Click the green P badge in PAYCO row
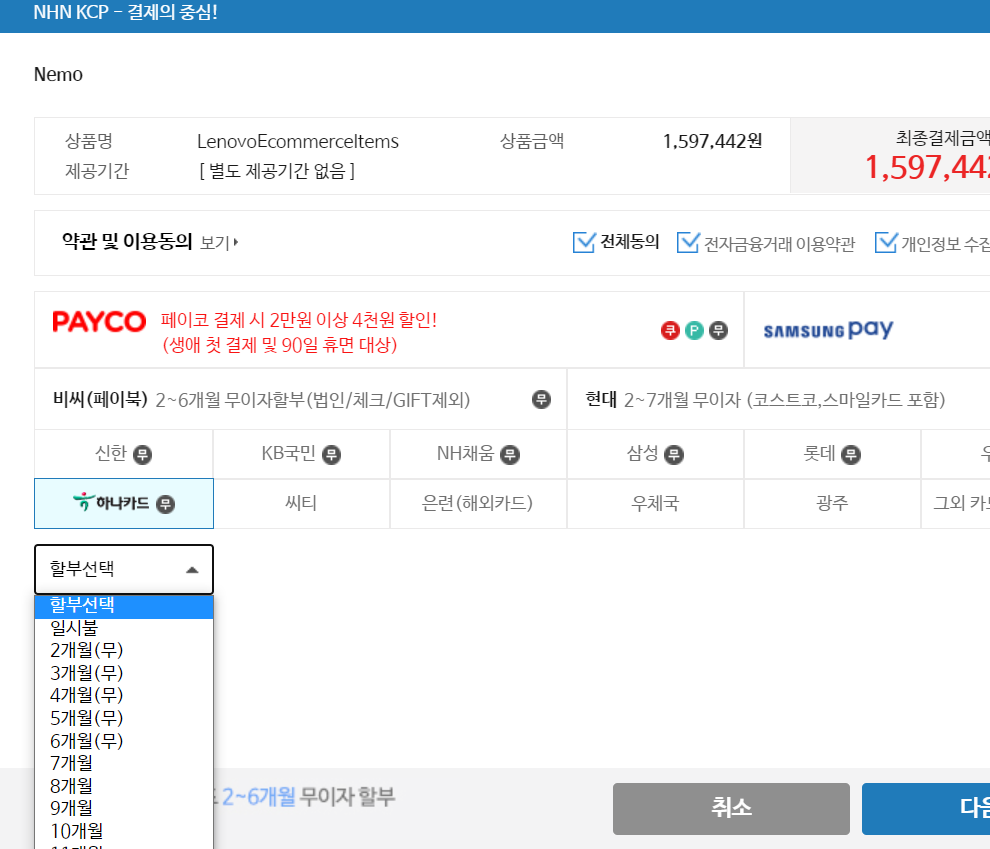The height and width of the screenshot is (849, 990). click(694, 330)
